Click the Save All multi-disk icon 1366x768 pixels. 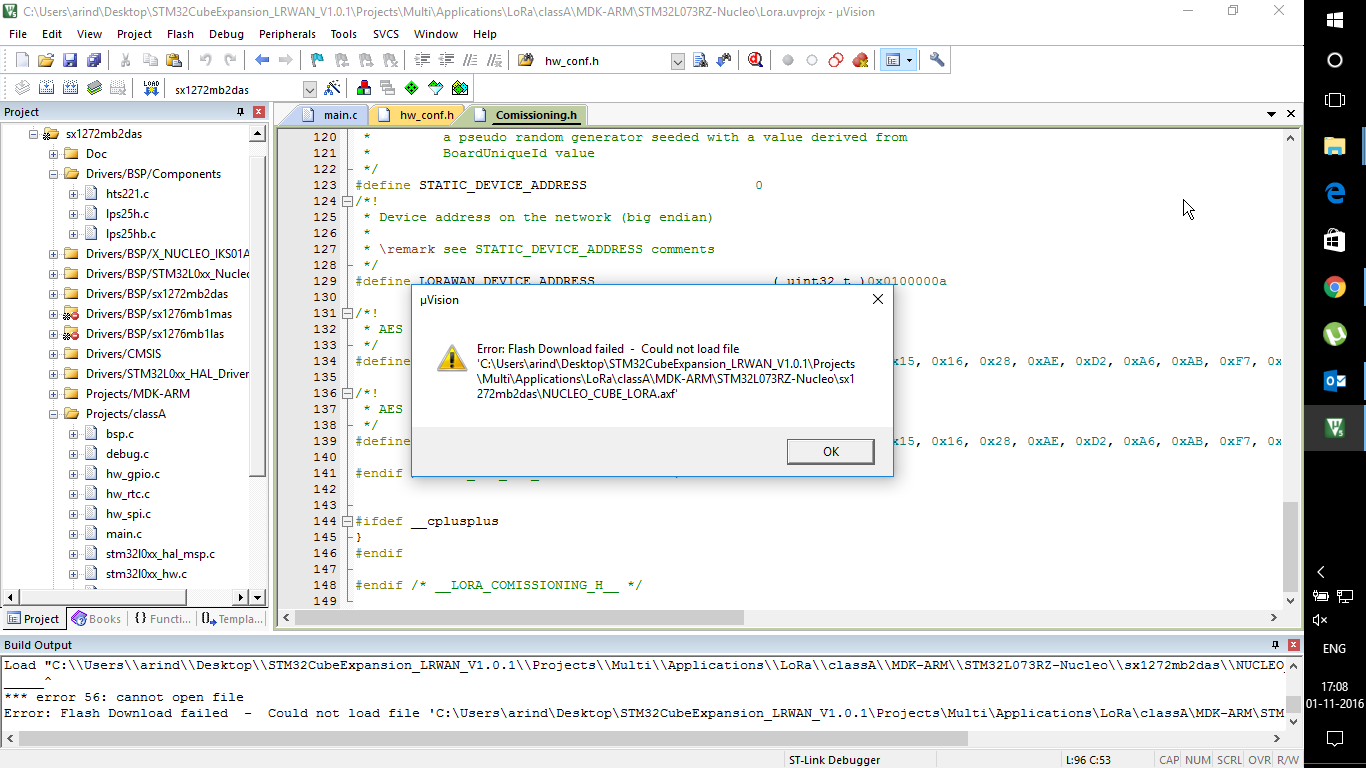(x=93, y=60)
